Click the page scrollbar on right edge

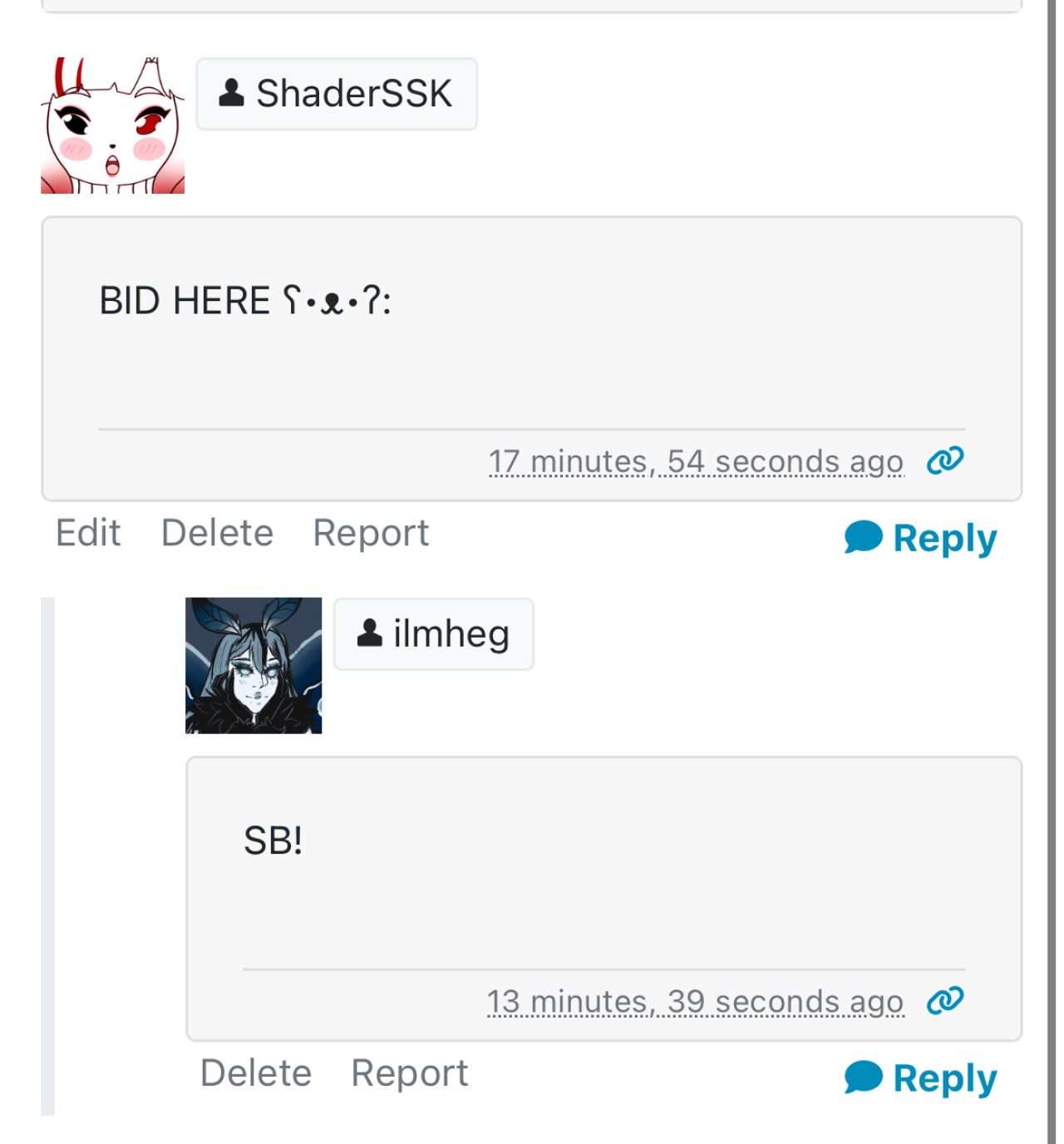1052,572
